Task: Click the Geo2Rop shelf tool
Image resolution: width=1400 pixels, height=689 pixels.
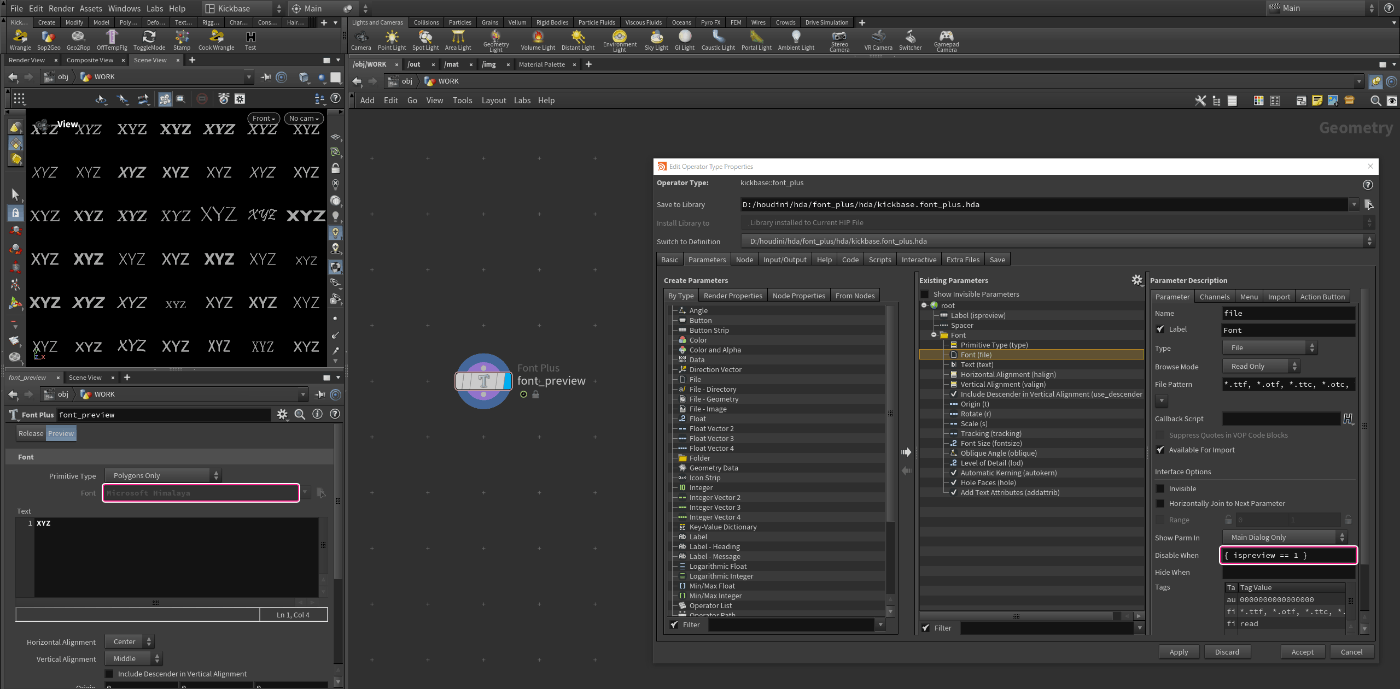Action: 78,40
